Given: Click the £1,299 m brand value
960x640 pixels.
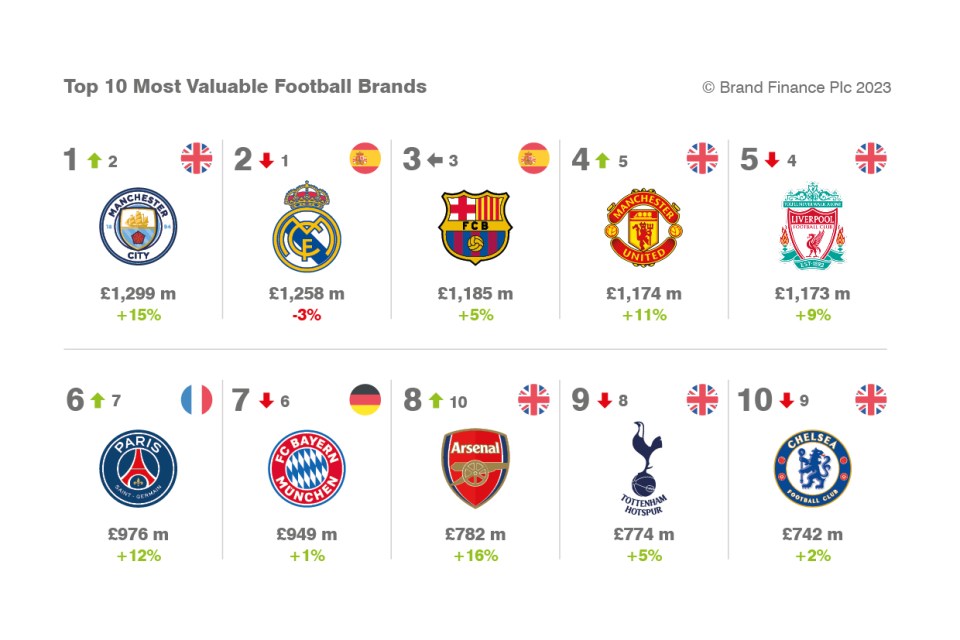Looking at the screenshot, I should 138,293.
